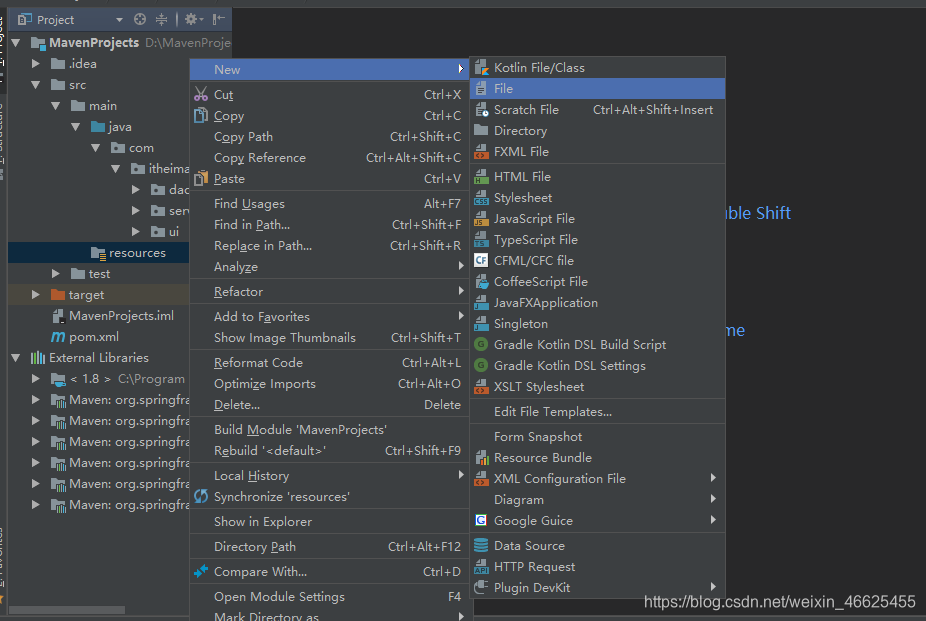
Task: Click the Singleton template icon
Action: (481, 323)
